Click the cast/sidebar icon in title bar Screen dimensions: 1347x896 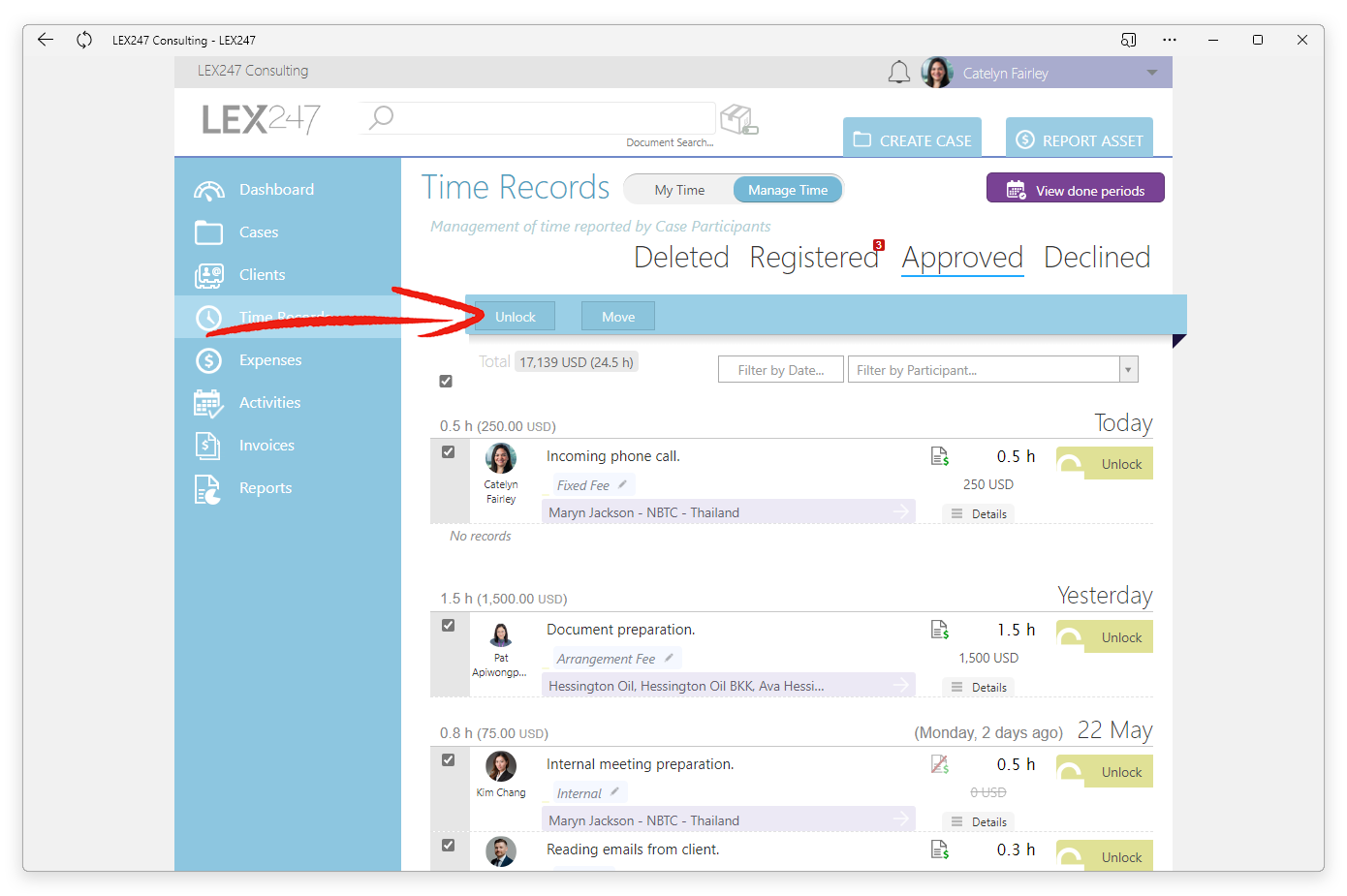point(1128,40)
